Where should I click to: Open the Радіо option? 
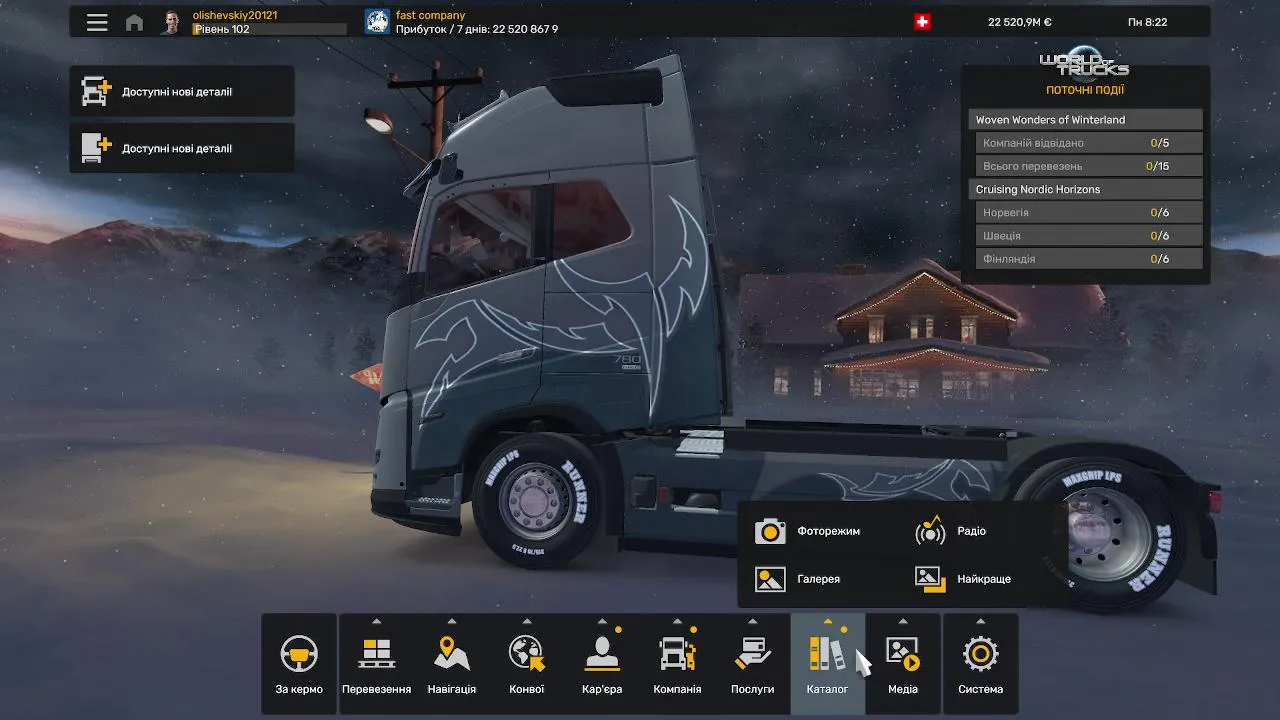(951, 531)
